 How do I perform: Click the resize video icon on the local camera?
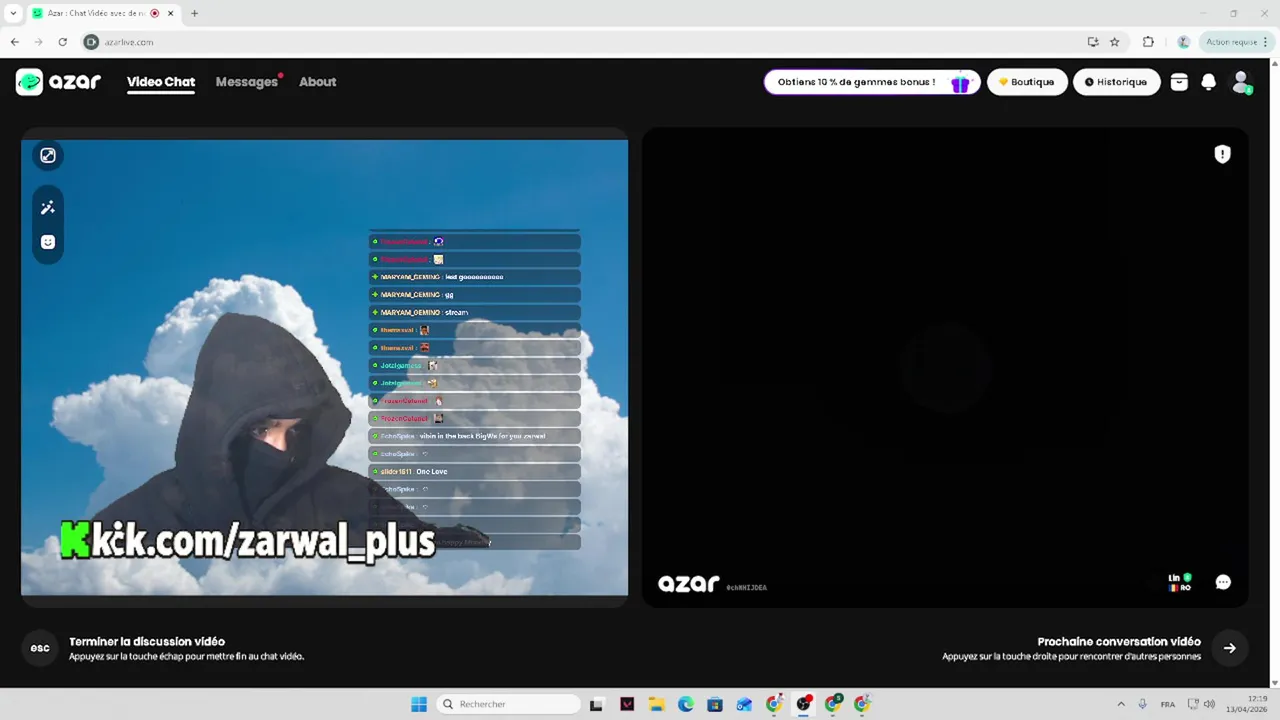tap(48, 155)
